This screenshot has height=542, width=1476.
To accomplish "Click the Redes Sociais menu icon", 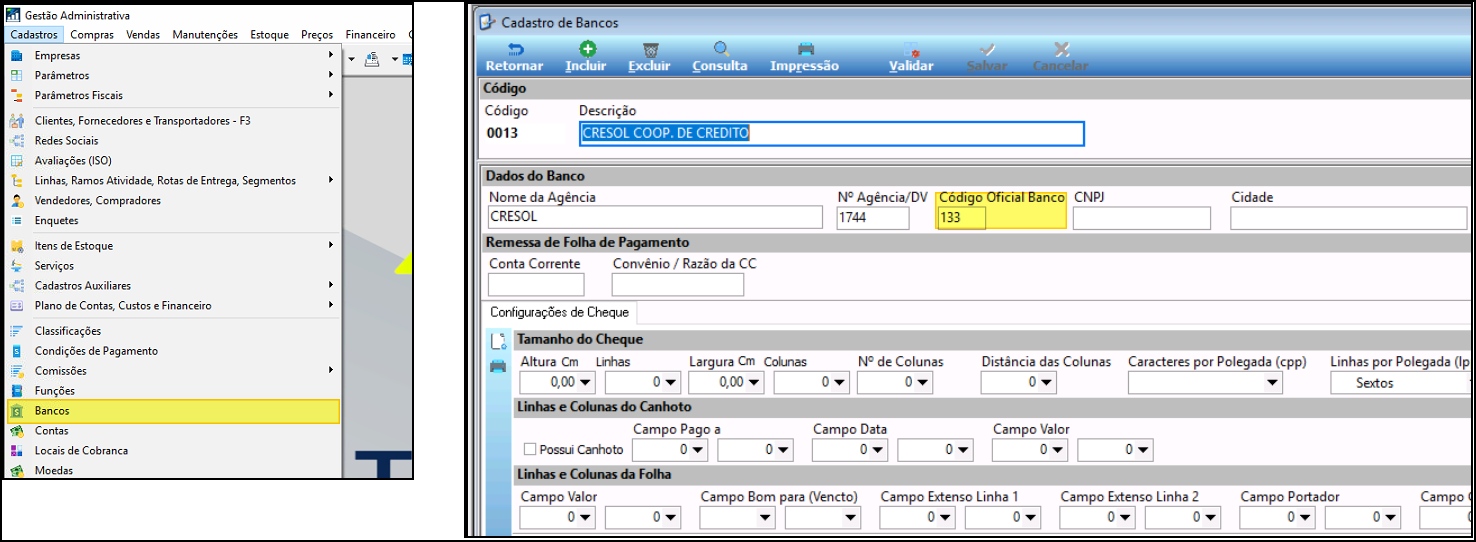I will [x=16, y=140].
